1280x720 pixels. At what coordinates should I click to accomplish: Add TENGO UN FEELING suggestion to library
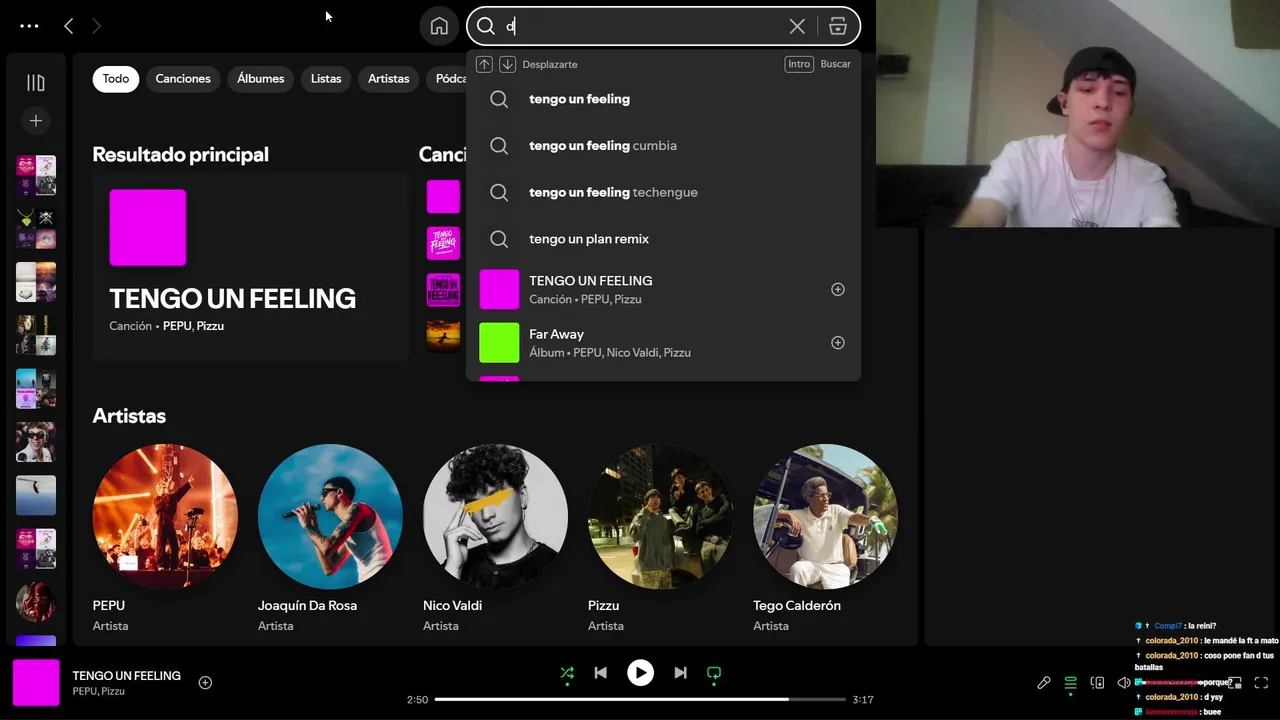[838, 290]
